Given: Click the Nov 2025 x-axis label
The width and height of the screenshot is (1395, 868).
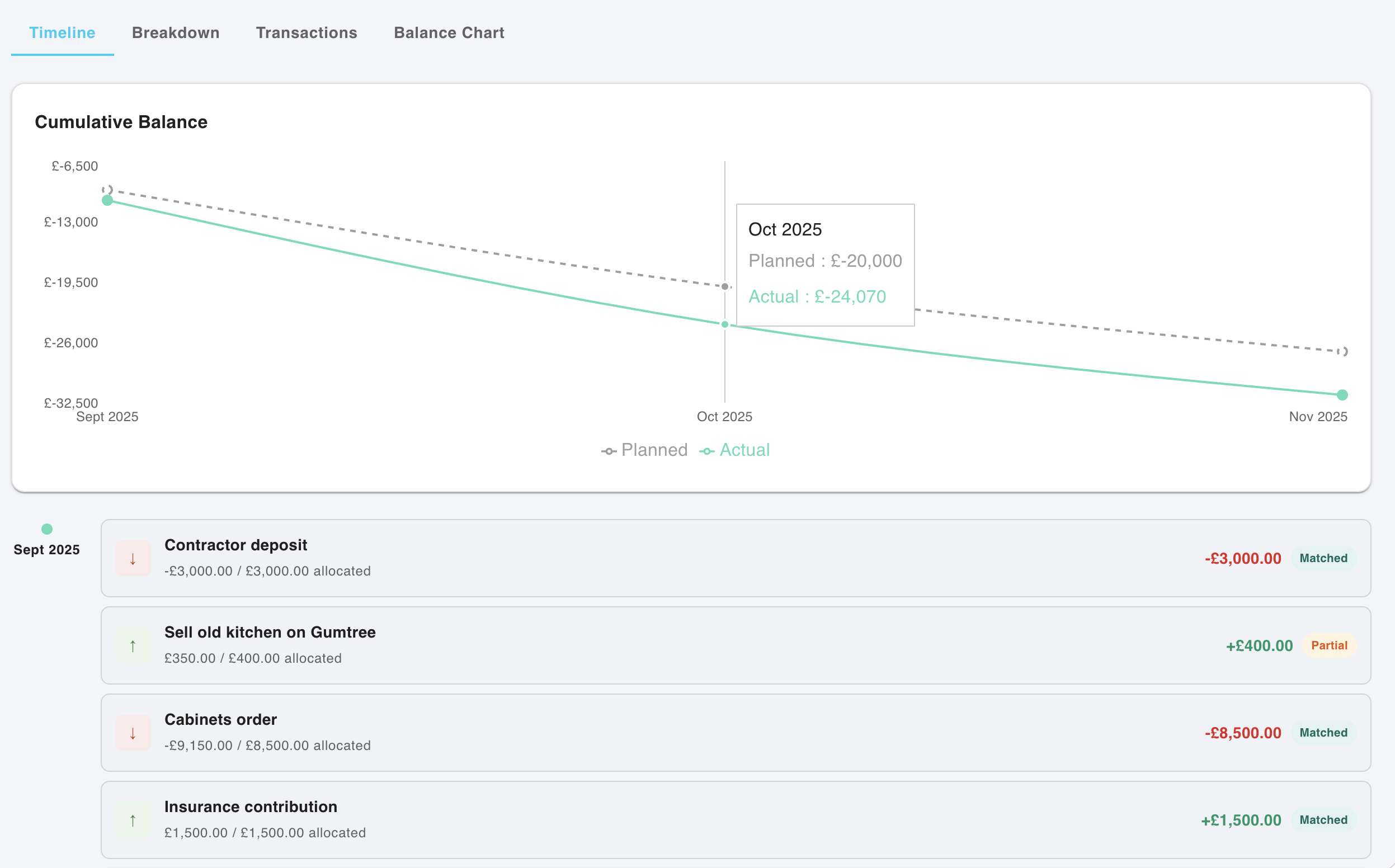Looking at the screenshot, I should (x=1318, y=417).
